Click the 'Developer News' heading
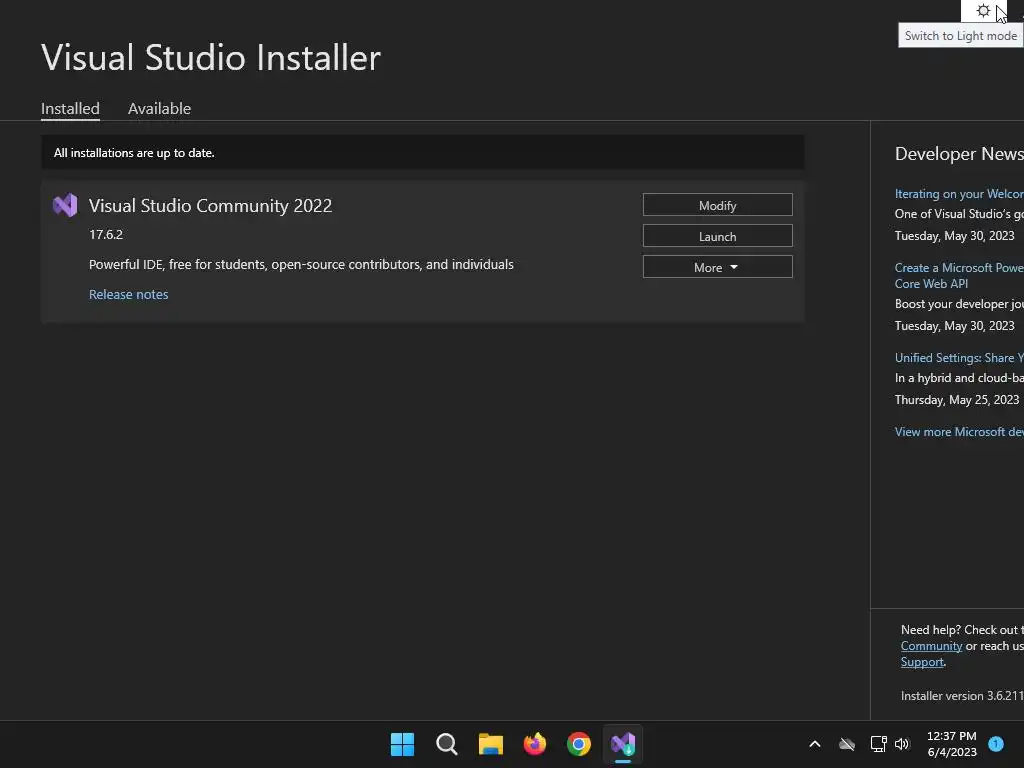Viewport: 1024px width, 768px height. 959,153
